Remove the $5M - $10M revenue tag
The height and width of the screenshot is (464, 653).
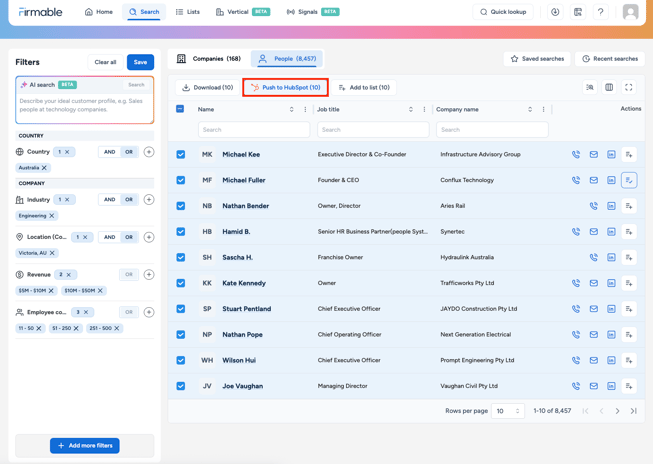tap(51, 291)
